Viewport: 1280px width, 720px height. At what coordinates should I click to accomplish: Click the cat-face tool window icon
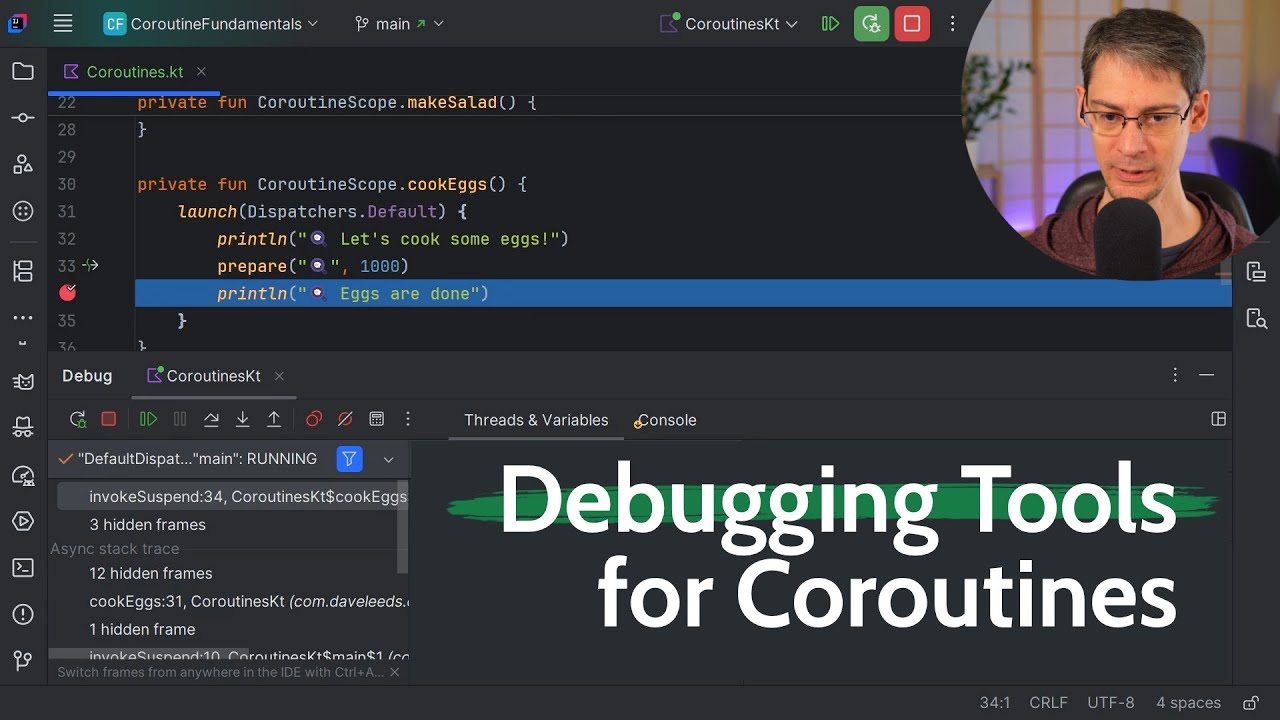click(22, 381)
